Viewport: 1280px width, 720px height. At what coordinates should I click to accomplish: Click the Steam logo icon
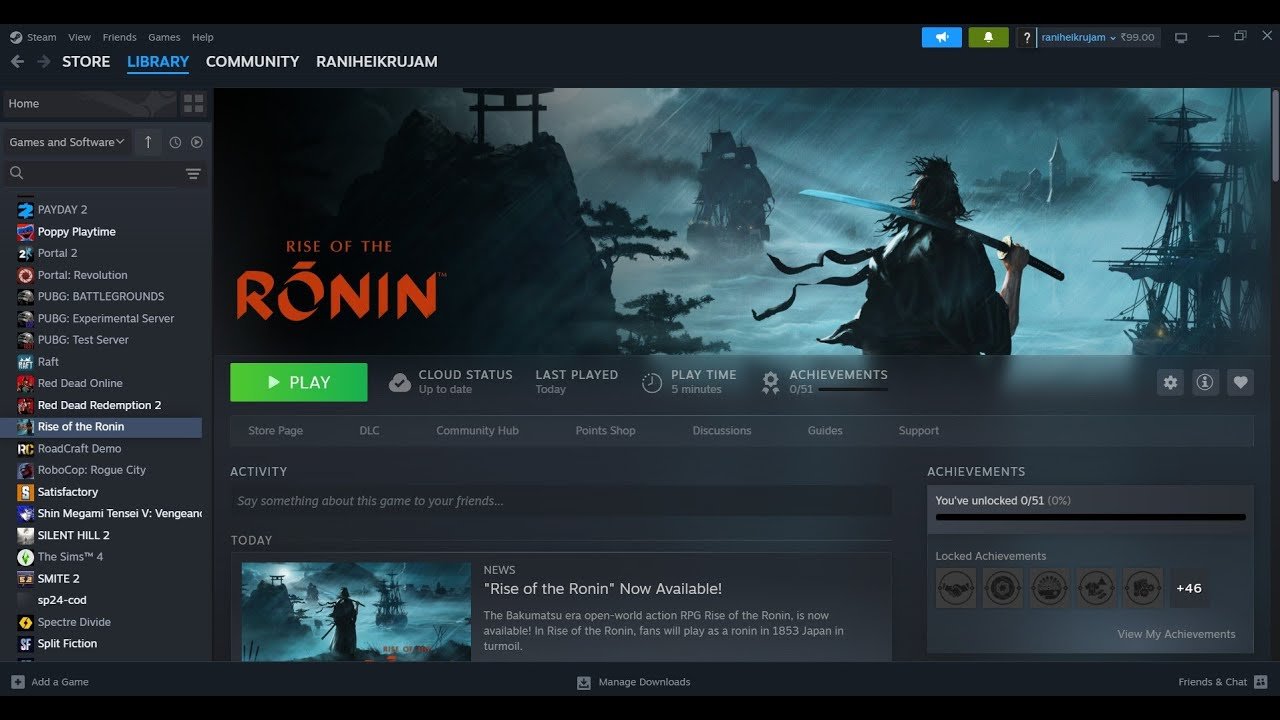16,37
